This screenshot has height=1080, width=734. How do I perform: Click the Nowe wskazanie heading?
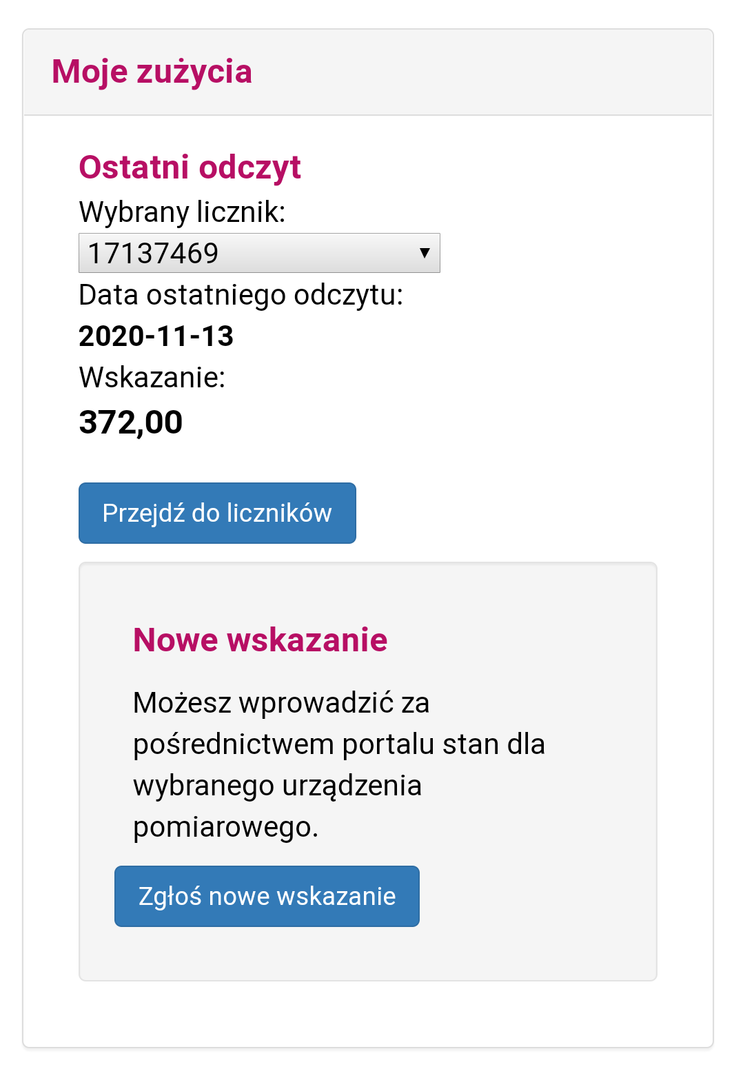point(260,639)
